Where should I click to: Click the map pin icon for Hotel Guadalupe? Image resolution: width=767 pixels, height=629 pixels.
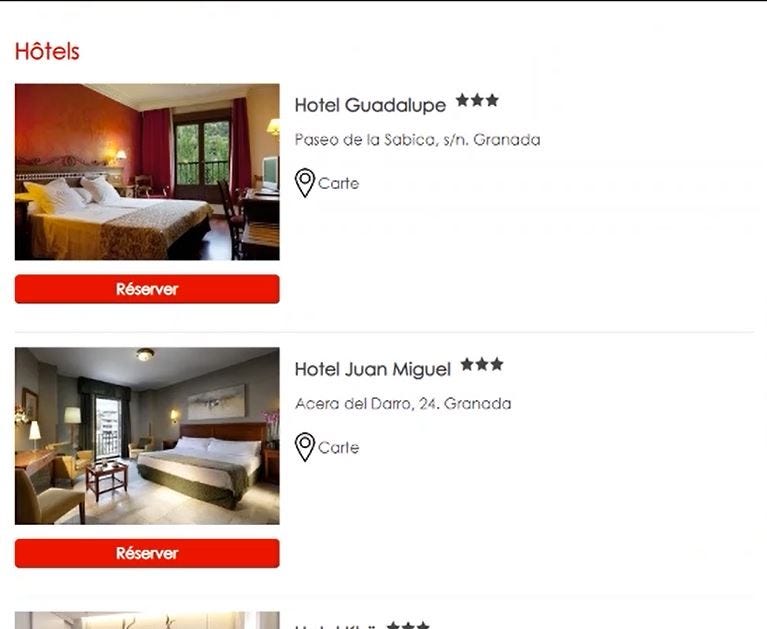305,182
